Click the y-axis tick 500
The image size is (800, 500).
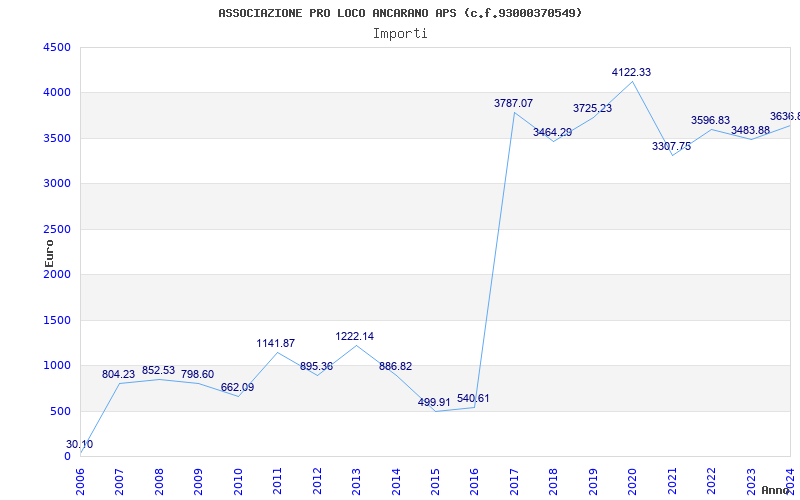click(60, 411)
